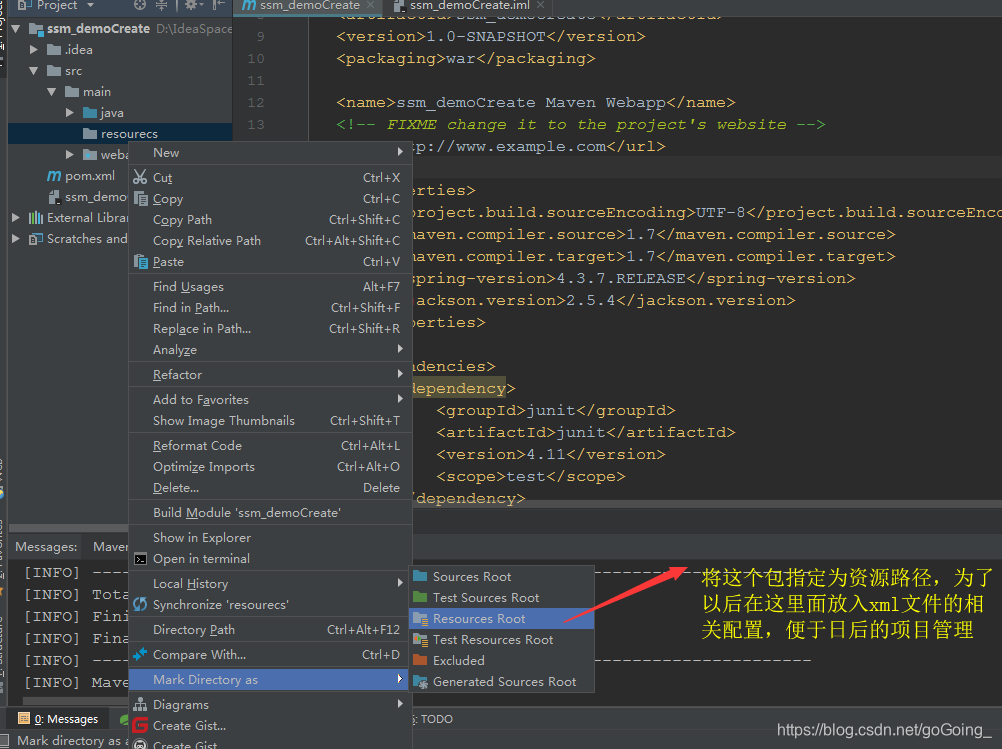This screenshot has width=1002, height=749.
Task: Click the Diagrams hierarchy icon
Action: tap(140, 704)
